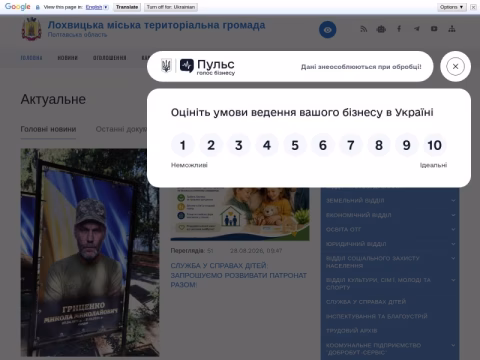Click the 'Полтавська область' subtitle
The width and height of the screenshot is (480, 360).
(77, 35)
